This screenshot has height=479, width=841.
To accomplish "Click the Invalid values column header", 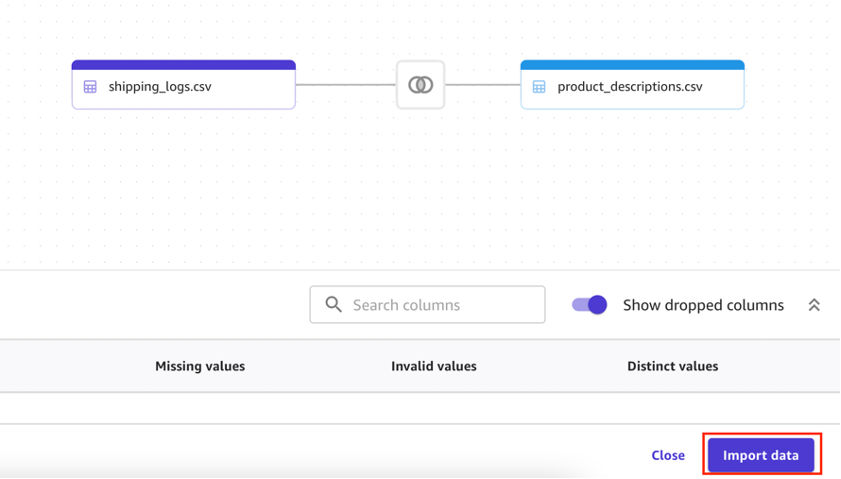I will pyautogui.click(x=434, y=366).
